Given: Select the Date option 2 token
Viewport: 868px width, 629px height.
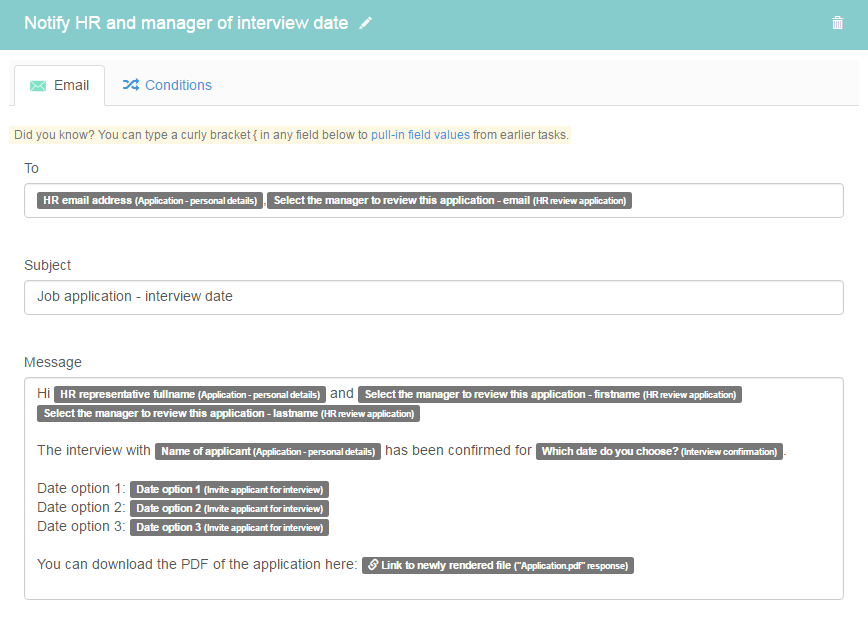Looking at the screenshot, I should (x=229, y=508).
